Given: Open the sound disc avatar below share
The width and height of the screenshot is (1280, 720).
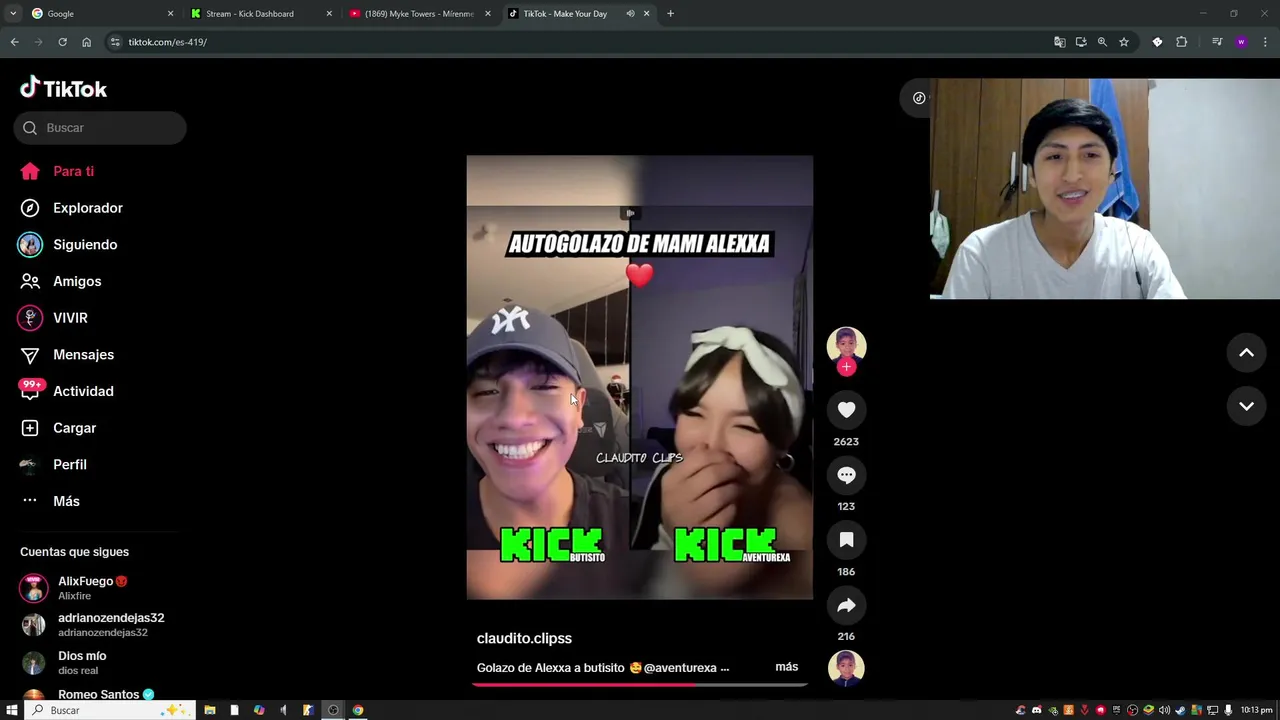Looking at the screenshot, I should [846, 667].
